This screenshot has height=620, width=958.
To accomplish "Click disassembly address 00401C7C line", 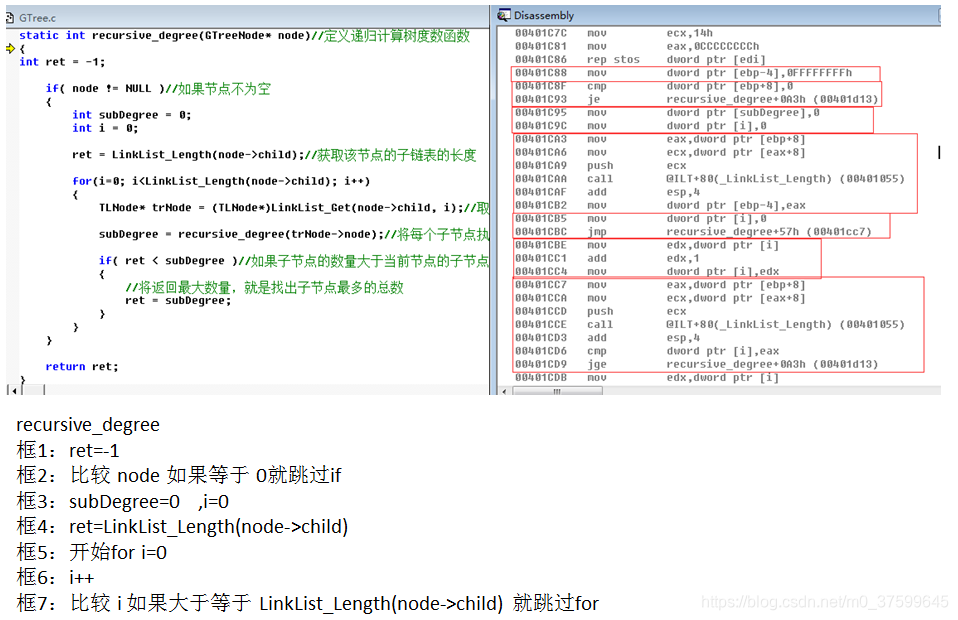I will point(613,33).
